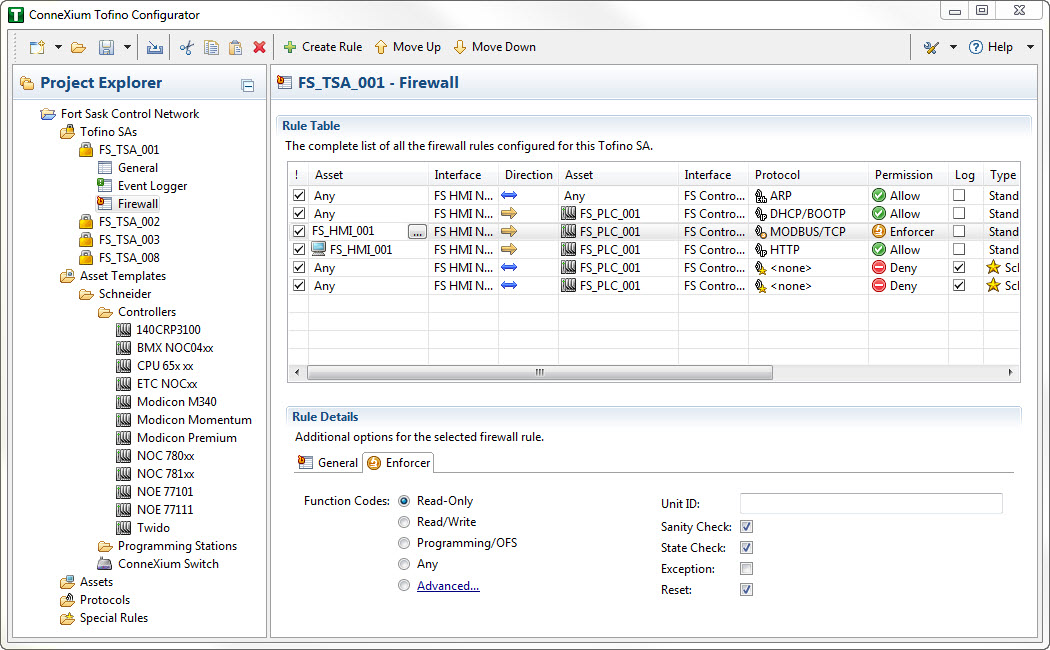
Task: Switch to Enforcer tab
Action: point(399,463)
